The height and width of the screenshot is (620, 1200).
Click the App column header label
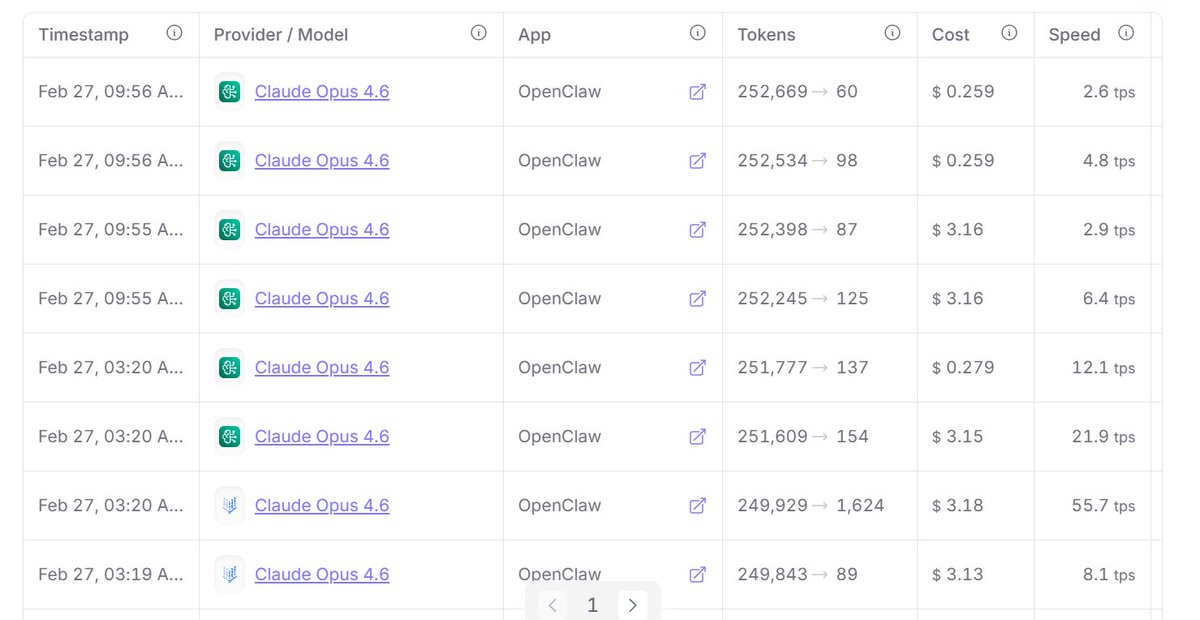(535, 35)
